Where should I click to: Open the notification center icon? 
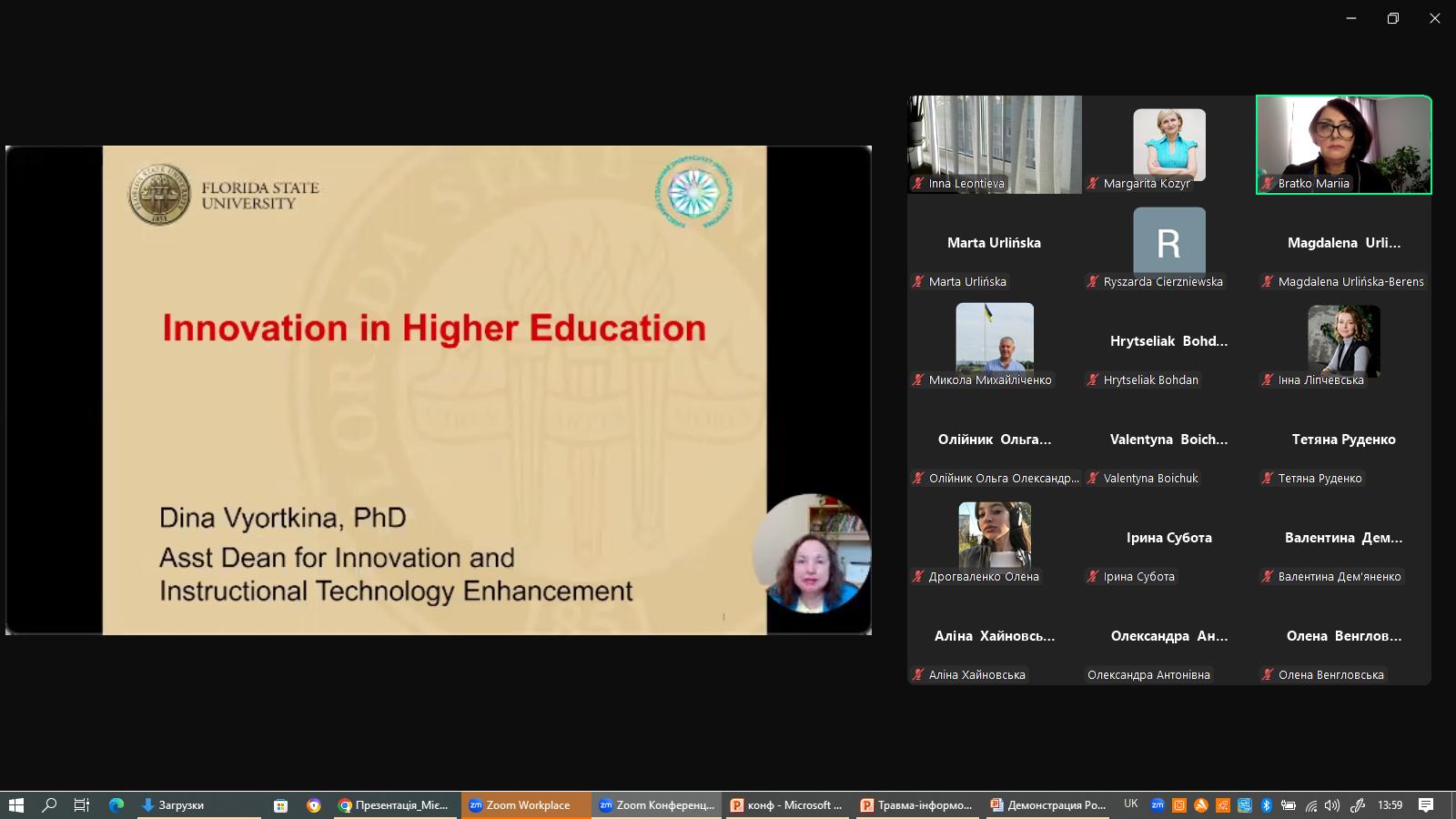point(1426,805)
